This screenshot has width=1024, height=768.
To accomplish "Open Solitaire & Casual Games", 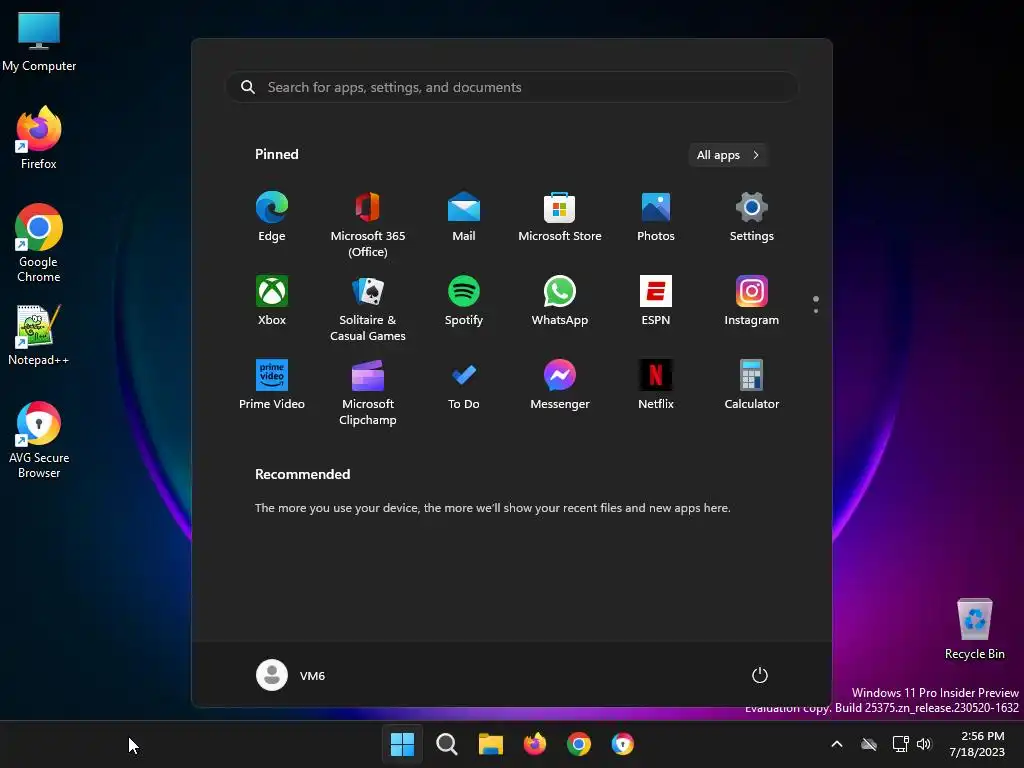I will [x=368, y=309].
